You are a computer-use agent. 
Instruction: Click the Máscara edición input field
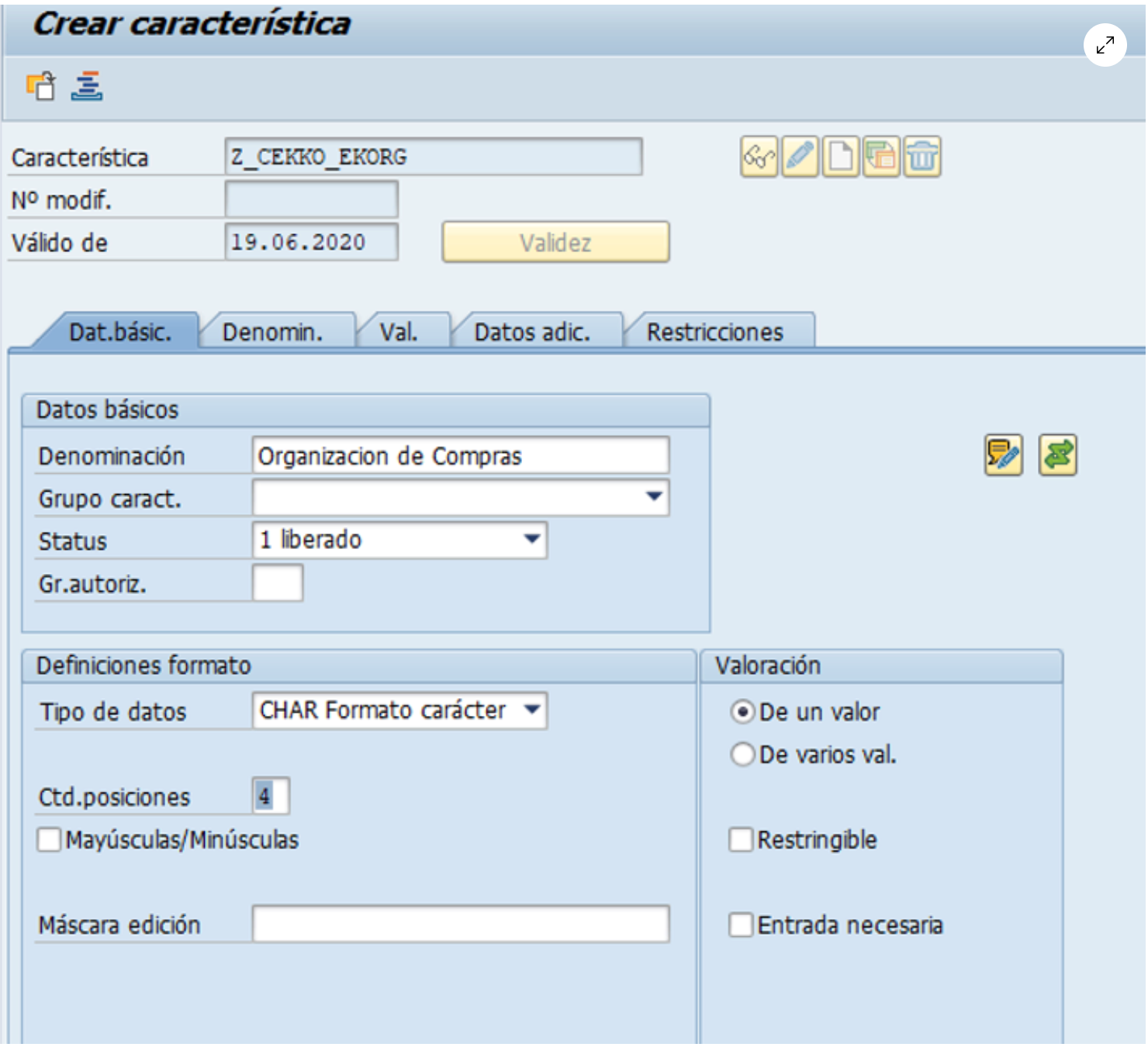tap(460, 924)
